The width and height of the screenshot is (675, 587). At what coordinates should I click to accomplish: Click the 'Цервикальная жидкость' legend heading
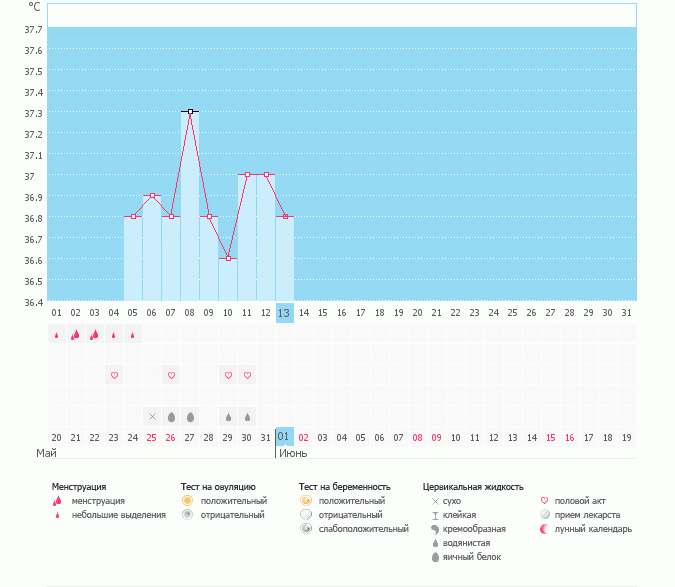coord(473,486)
